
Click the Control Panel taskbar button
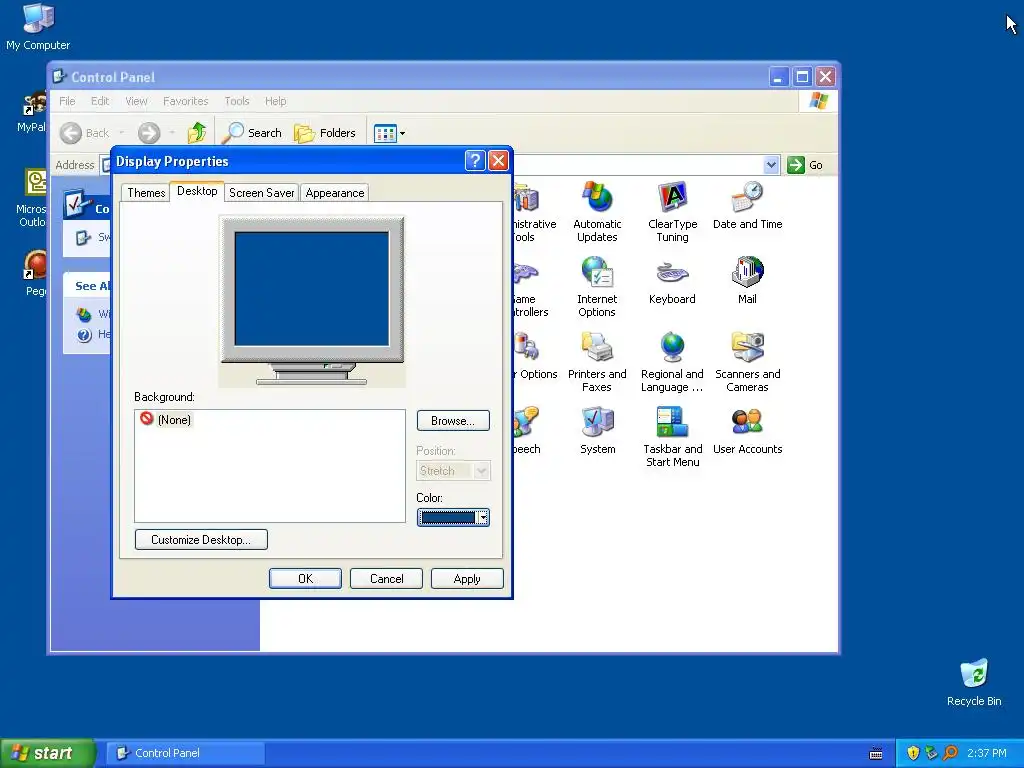coord(185,753)
